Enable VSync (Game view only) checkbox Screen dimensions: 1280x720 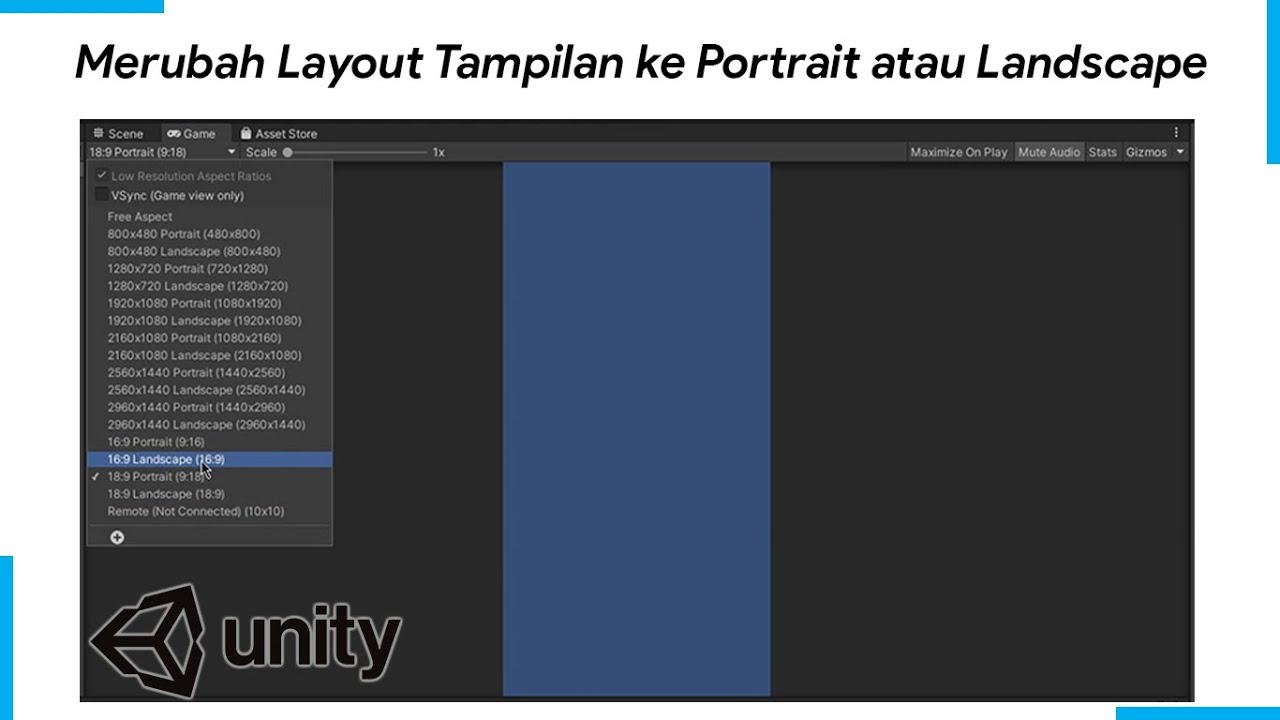point(101,195)
